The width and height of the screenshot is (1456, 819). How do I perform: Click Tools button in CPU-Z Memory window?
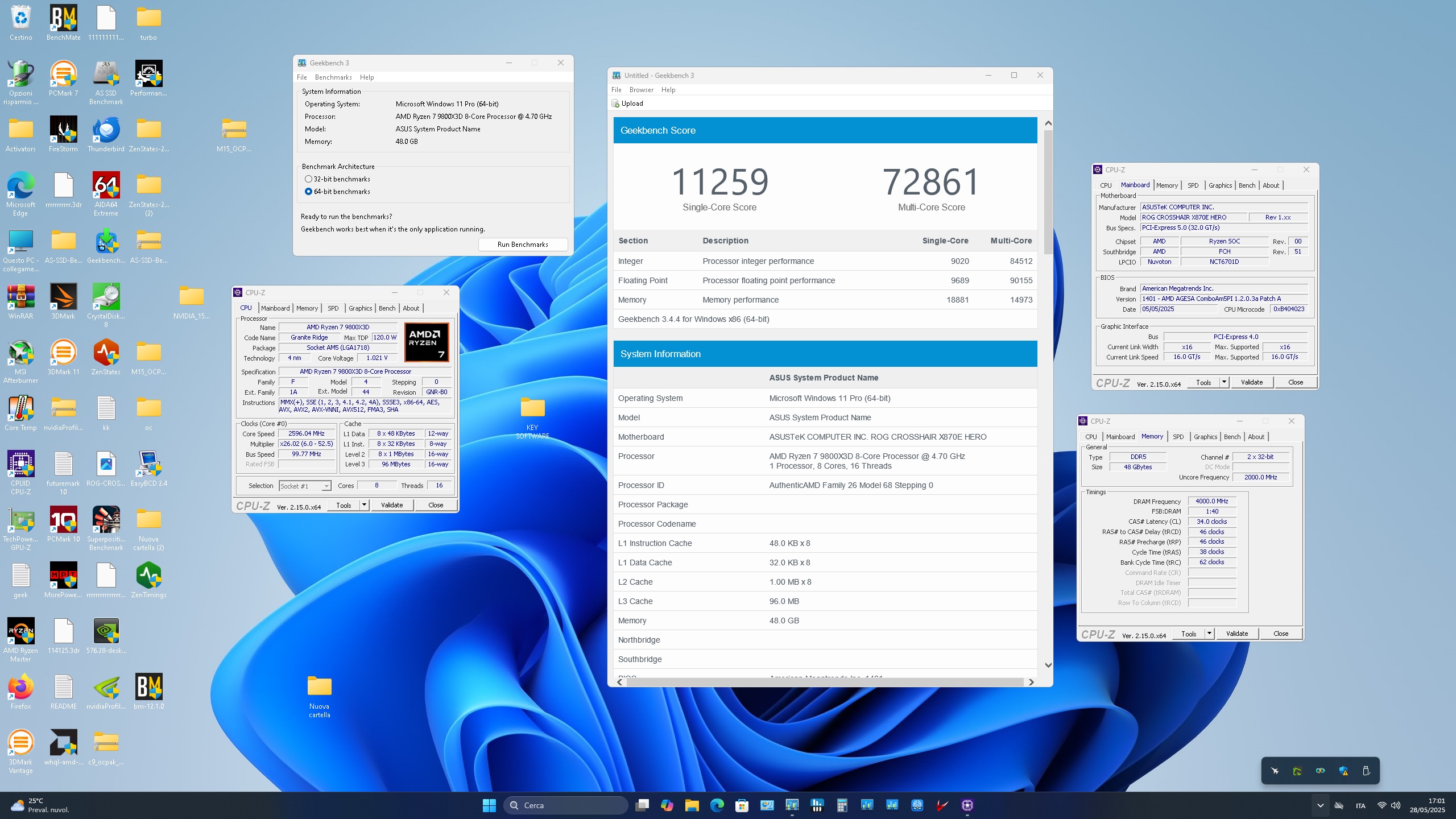click(x=1189, y=634)
